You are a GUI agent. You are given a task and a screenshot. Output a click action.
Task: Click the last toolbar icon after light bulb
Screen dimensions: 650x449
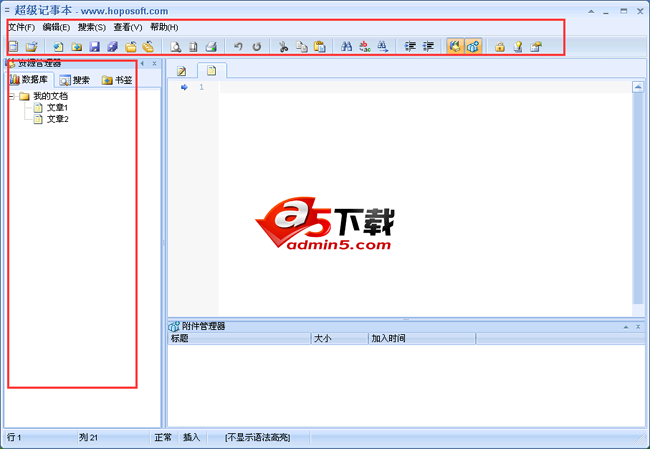pyautogui.click(x=536, y=46)
